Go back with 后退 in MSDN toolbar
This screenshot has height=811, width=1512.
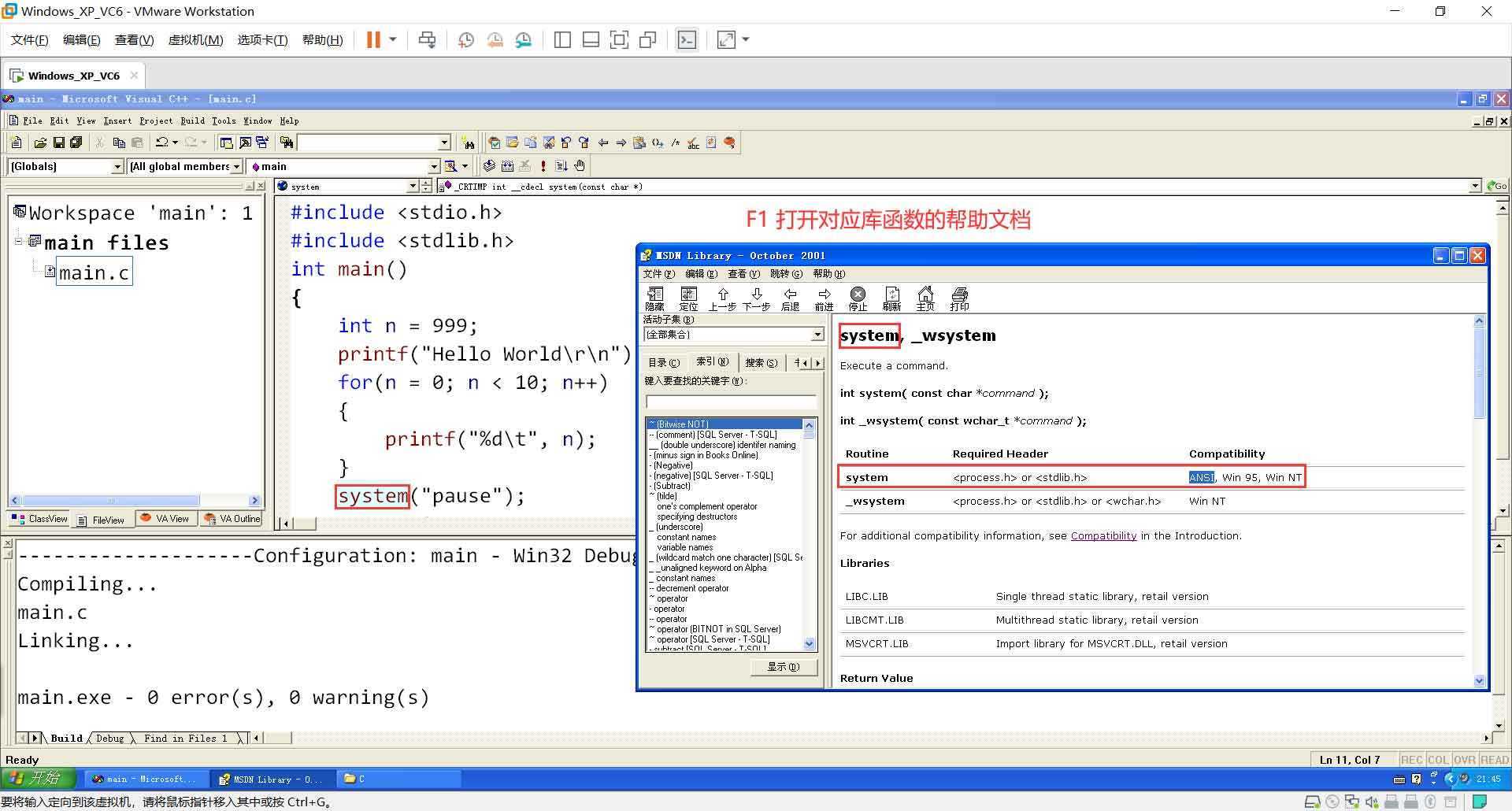coord(790,299)
